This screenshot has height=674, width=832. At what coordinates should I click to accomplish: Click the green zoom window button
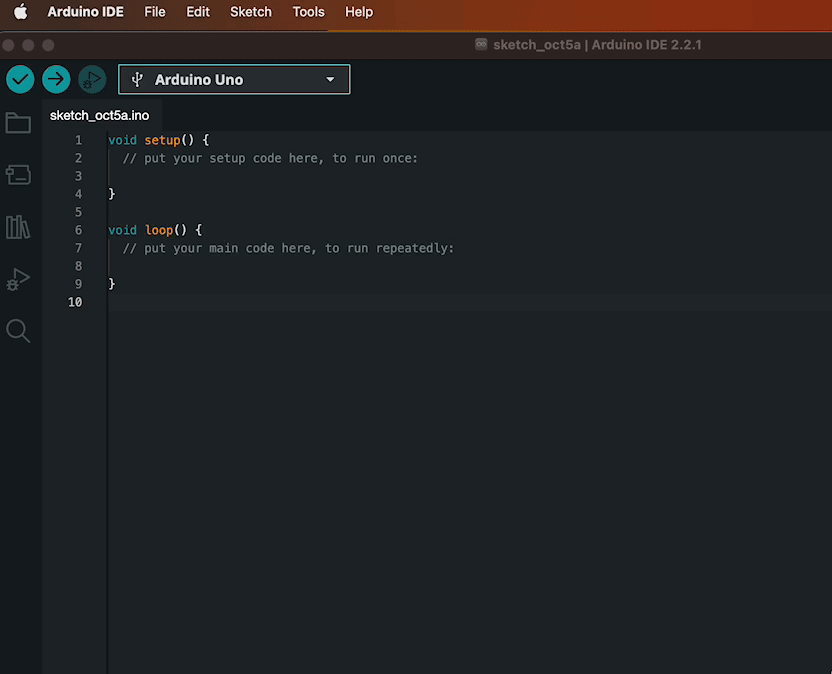[x=48, y=45]
